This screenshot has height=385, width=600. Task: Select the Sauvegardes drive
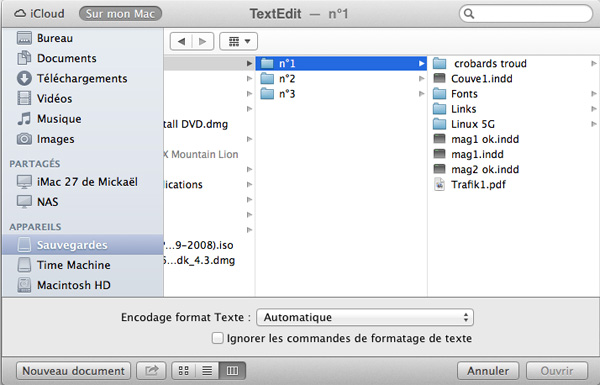[x=82, y=245]
